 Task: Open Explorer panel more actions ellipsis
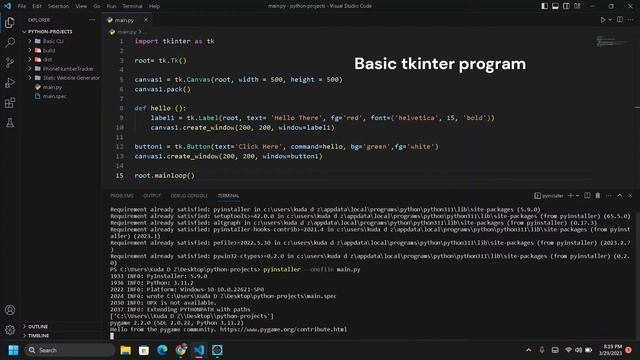tap(92, 20)
